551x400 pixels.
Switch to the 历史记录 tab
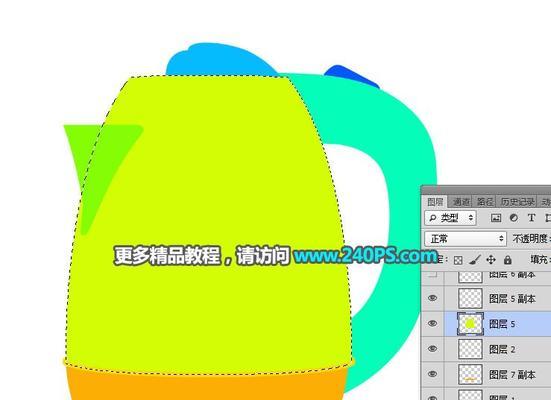point(518,202)
